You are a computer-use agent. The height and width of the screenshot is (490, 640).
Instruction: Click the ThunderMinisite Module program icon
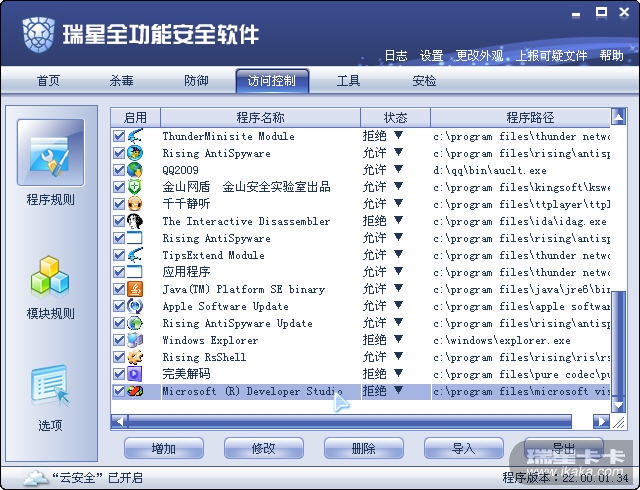[x=135, y=136]
